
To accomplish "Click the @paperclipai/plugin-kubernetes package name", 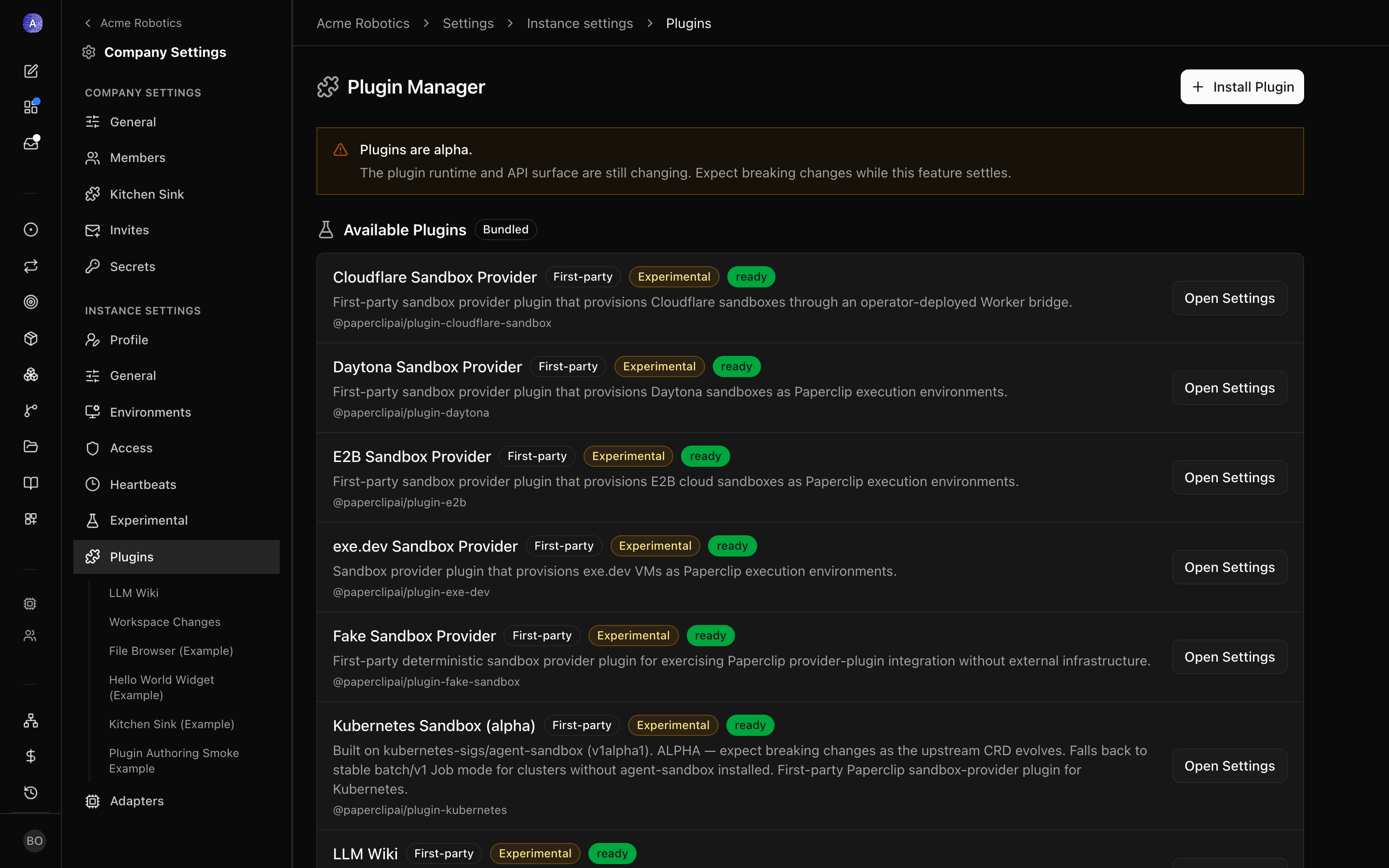I will click(x=420, y=810).
